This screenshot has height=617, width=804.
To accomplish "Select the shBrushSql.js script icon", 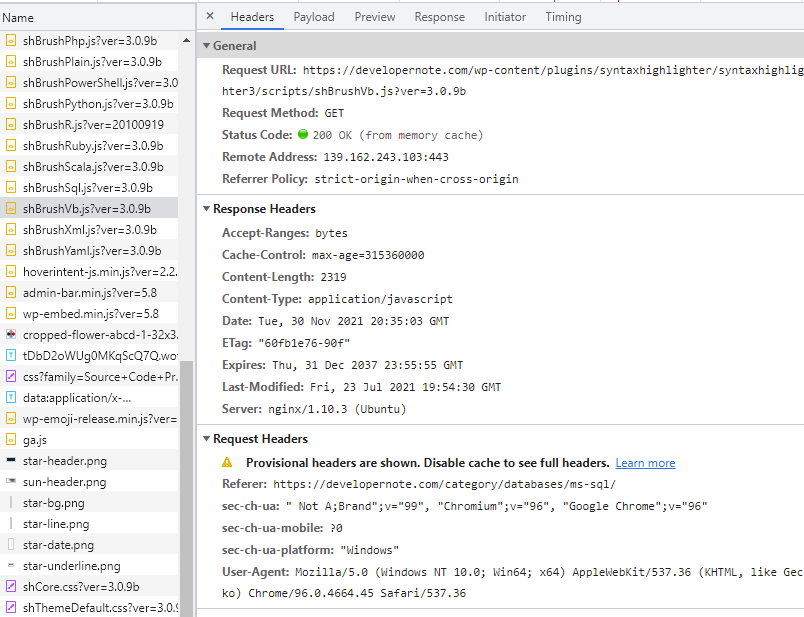I will point(10,188).
